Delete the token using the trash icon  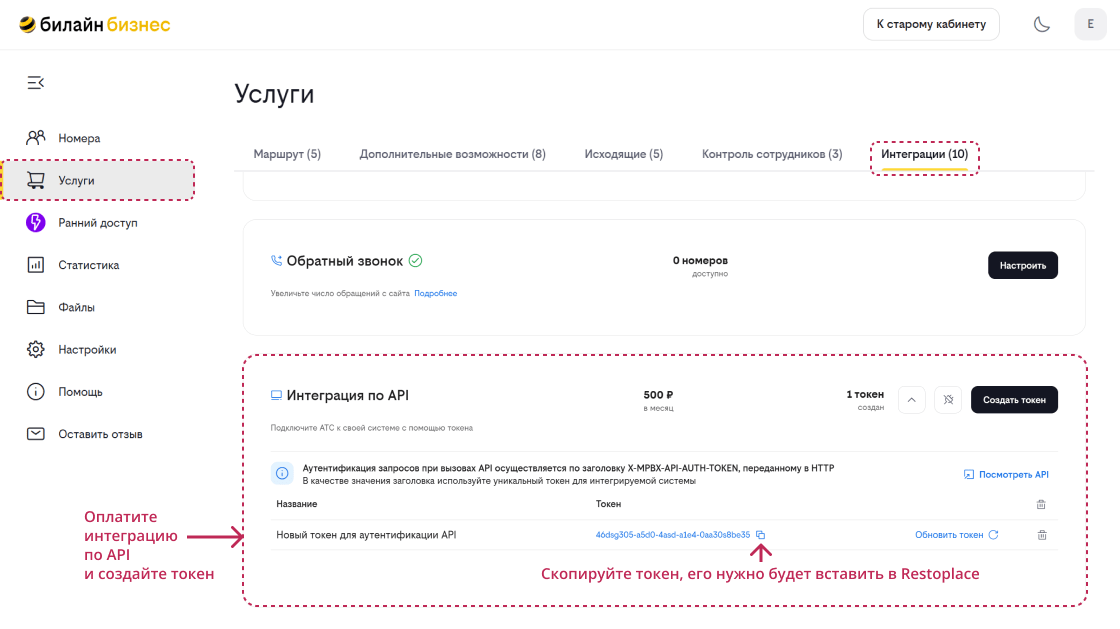(1042, 534)
